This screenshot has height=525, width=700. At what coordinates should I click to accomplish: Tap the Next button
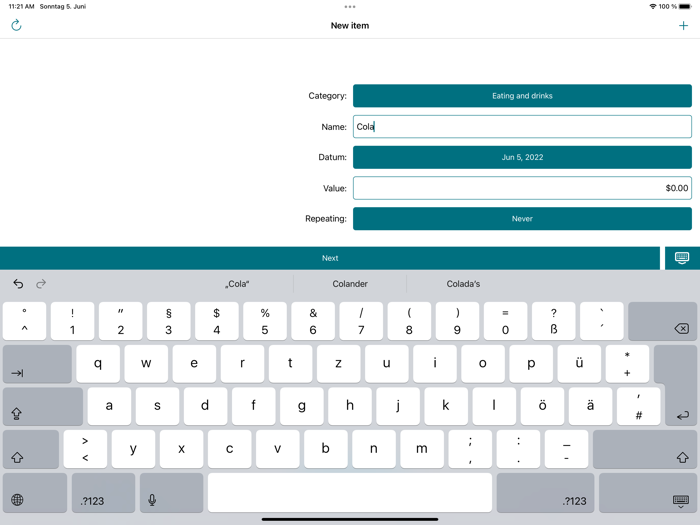click(x=330, y=258)
